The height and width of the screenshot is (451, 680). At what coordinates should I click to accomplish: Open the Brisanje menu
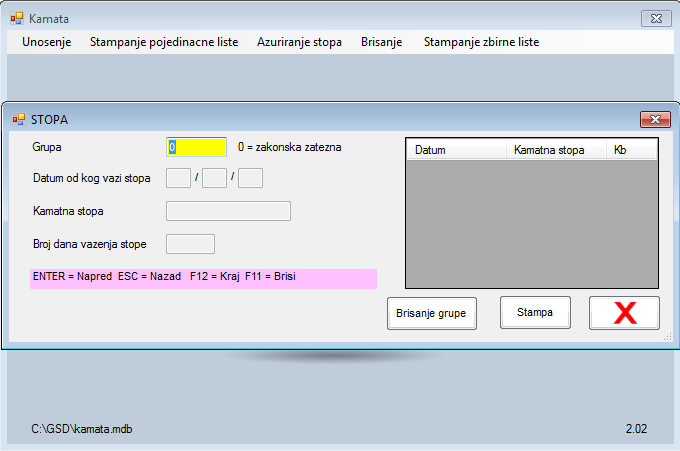click(381, 42)
